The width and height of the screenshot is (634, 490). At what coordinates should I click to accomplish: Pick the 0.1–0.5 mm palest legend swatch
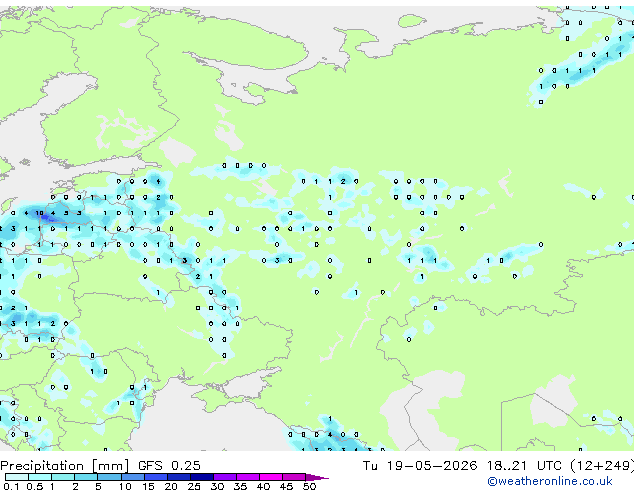pos(17,477)
